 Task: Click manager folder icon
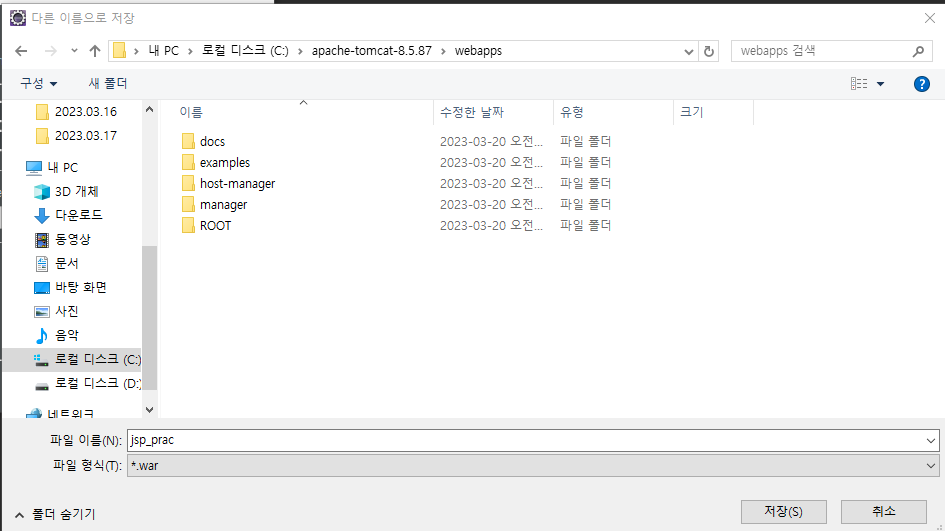click(188, 205)
